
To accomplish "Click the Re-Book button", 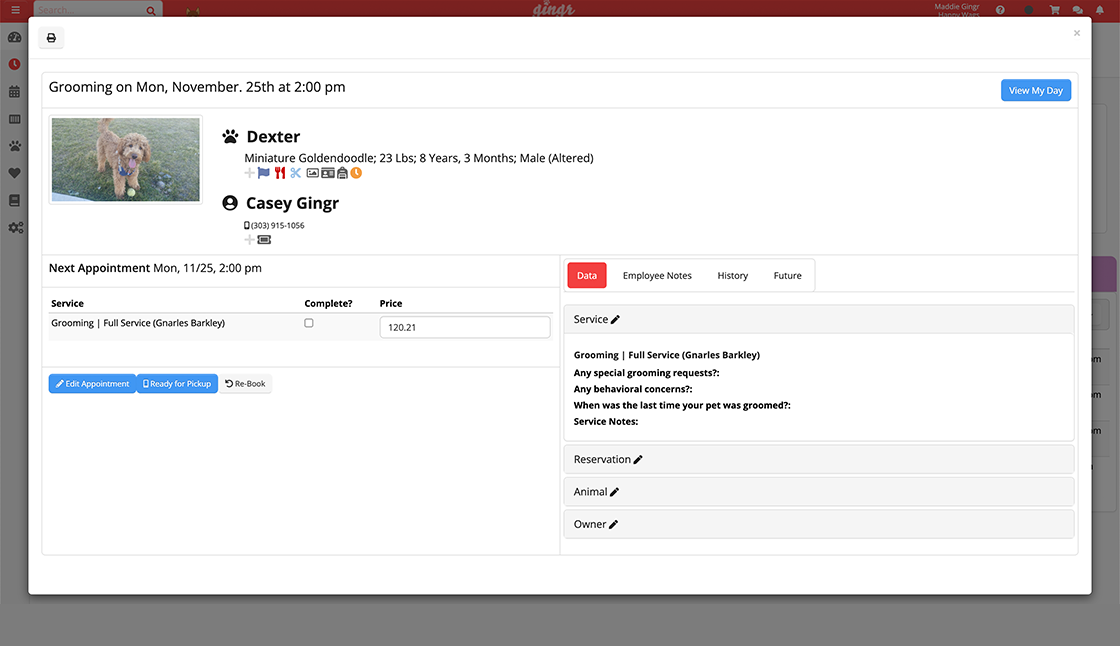I will click(245, 383).
